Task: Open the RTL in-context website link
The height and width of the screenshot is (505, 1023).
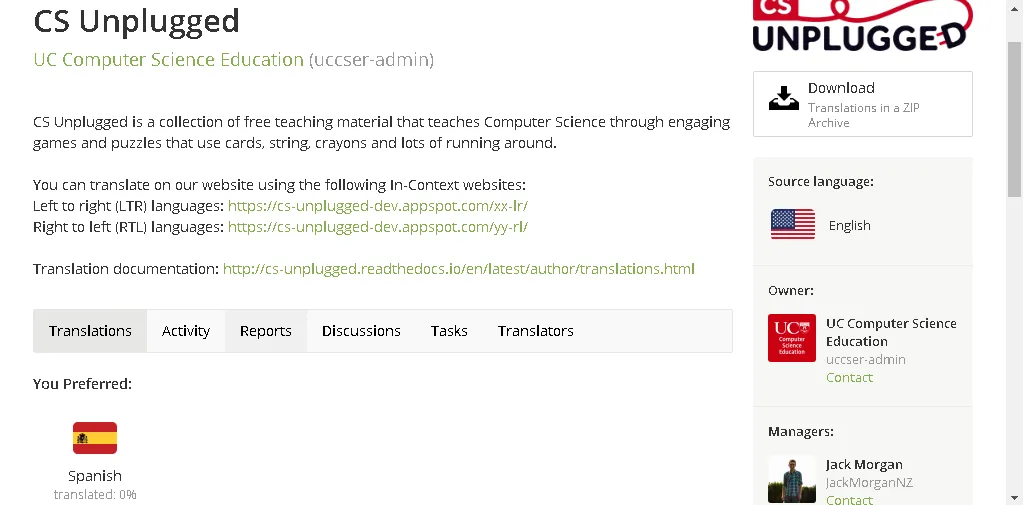Action: coord(377,227)
